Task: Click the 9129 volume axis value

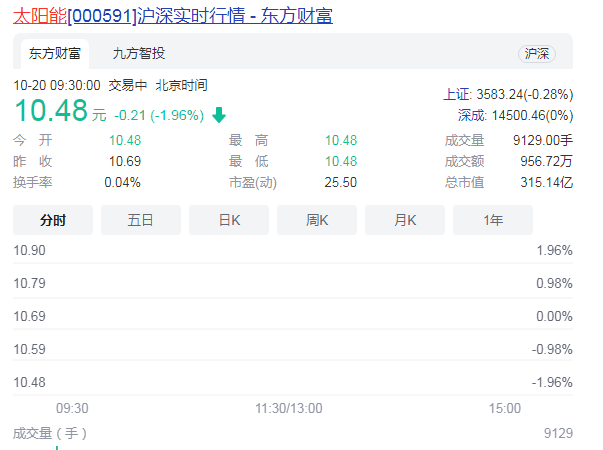Action: pos(558,433)
